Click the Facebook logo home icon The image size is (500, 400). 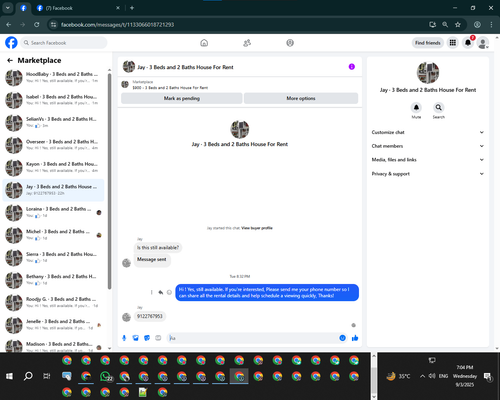click(x=11, y=43)
